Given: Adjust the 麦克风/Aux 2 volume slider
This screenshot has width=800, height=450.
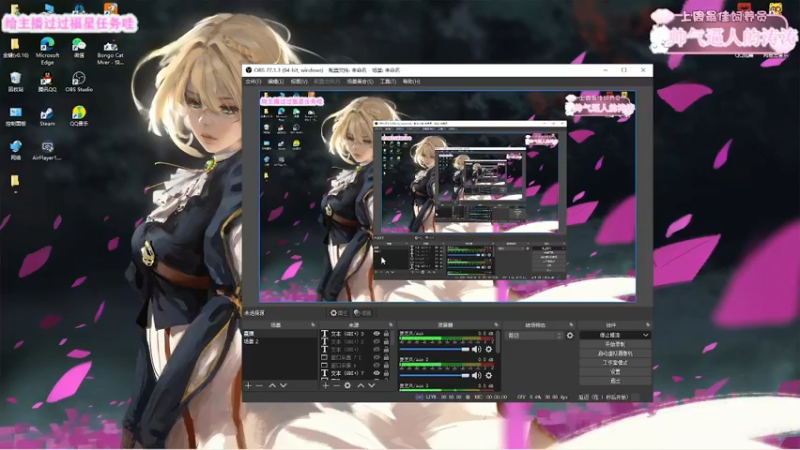Looking at the screenshot, I should coord(434,376).
